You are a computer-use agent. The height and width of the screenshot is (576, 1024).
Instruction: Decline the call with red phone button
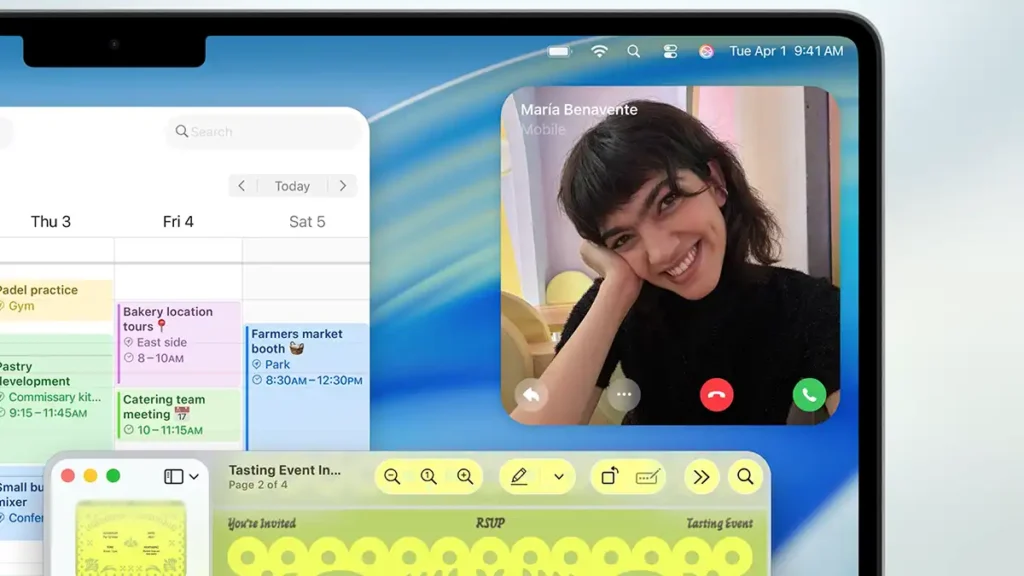(x=716, y=394)
